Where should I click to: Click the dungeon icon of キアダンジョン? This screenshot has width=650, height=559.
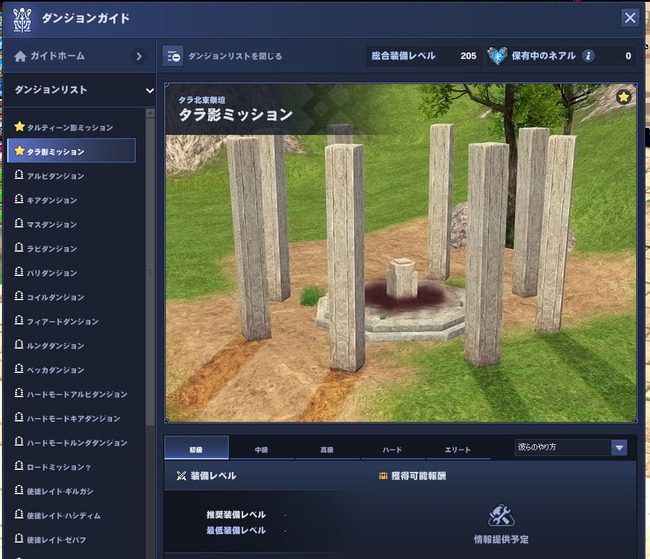click(19, 199)
